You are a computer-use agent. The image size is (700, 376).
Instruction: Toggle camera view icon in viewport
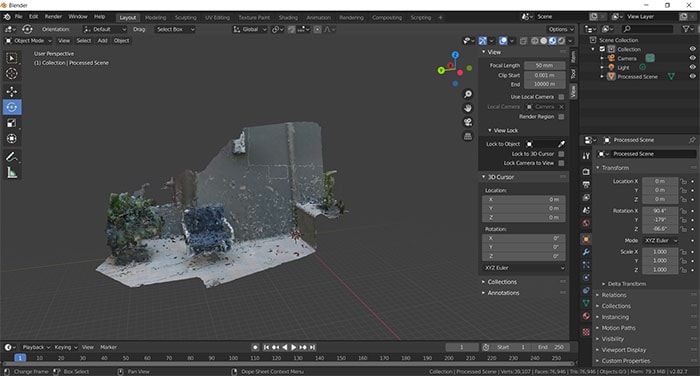click(x=468, y=122)
